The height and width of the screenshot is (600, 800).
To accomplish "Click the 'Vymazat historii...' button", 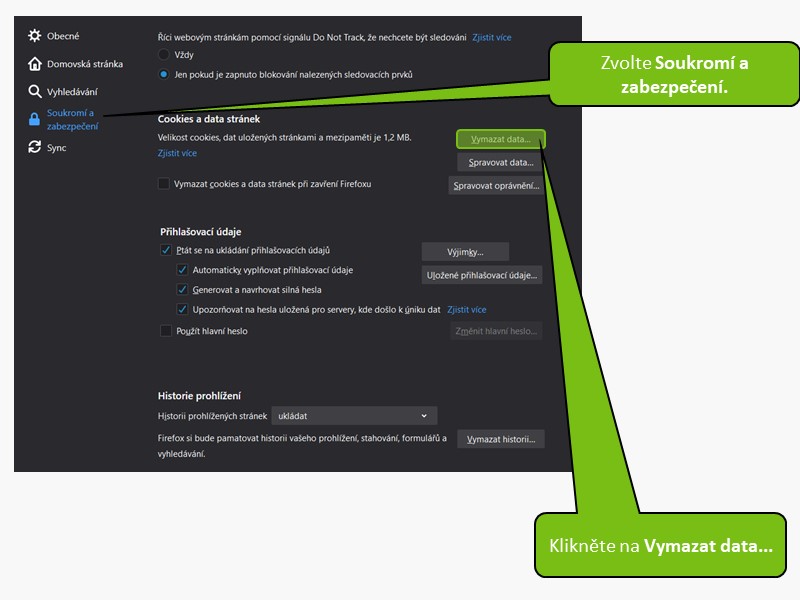I will click(500, 439).
